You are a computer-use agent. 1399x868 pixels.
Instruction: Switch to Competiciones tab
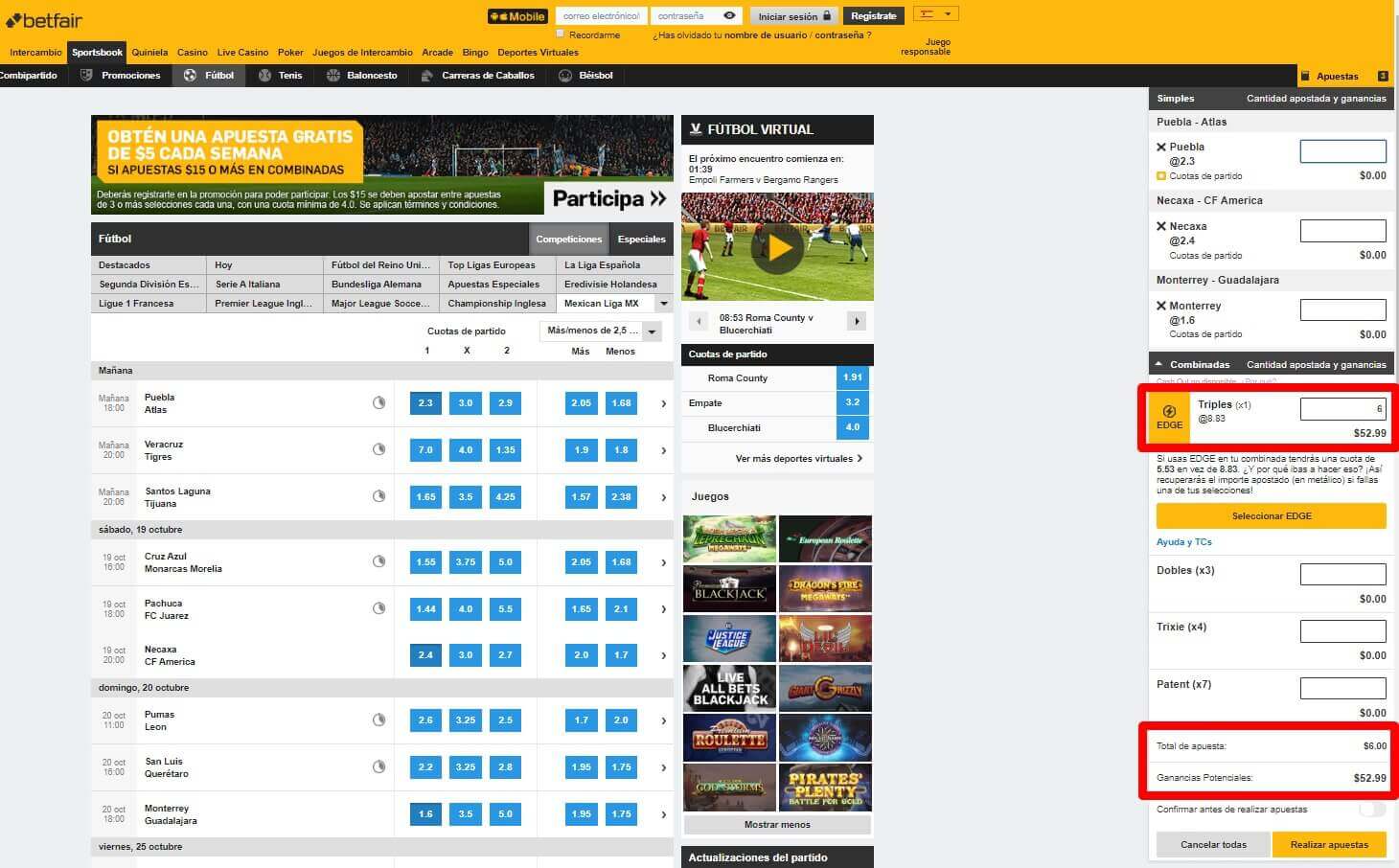coord(568,239)
